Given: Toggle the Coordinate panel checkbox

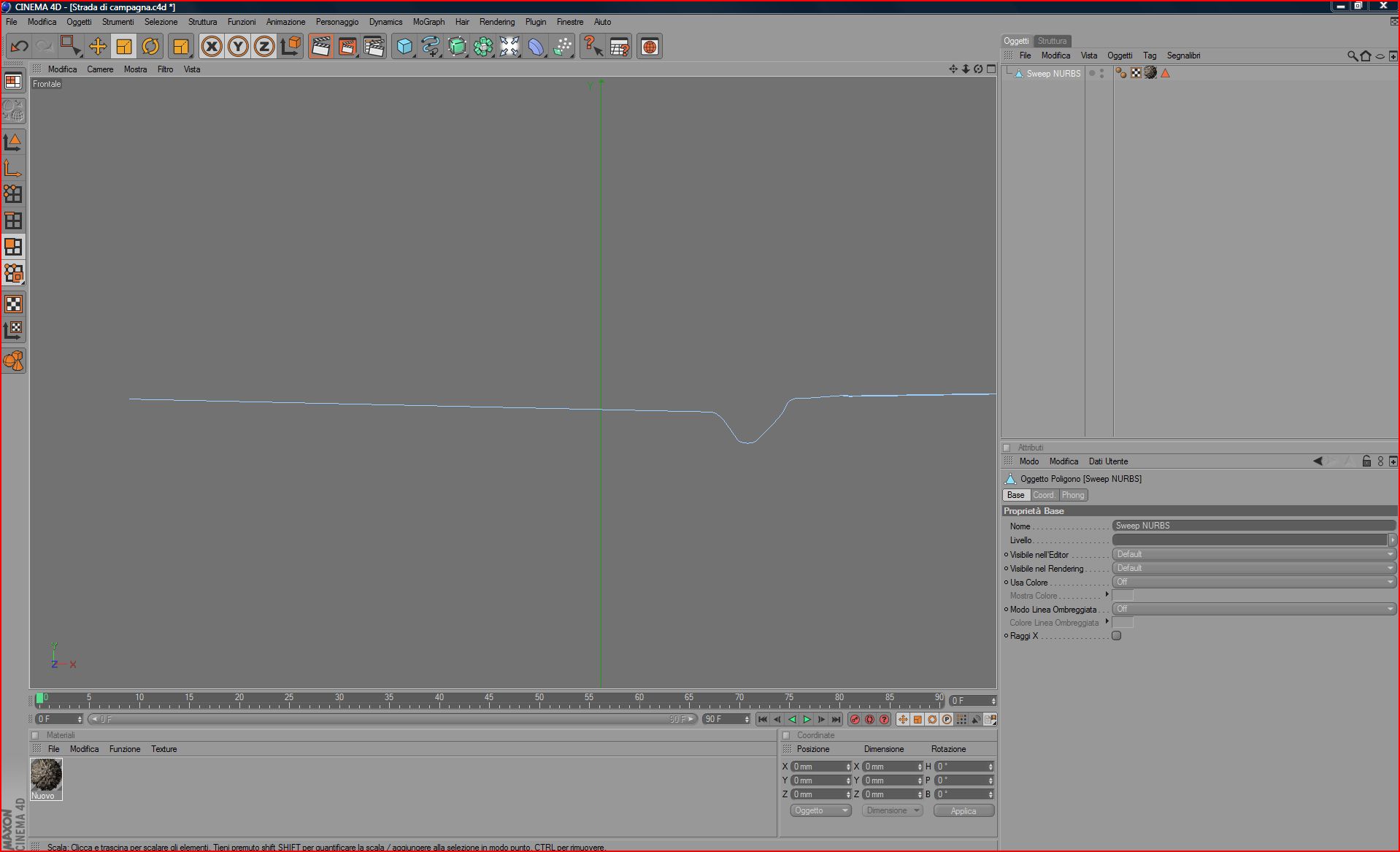Looking at the screenshot, I should (x=786, y=735).
